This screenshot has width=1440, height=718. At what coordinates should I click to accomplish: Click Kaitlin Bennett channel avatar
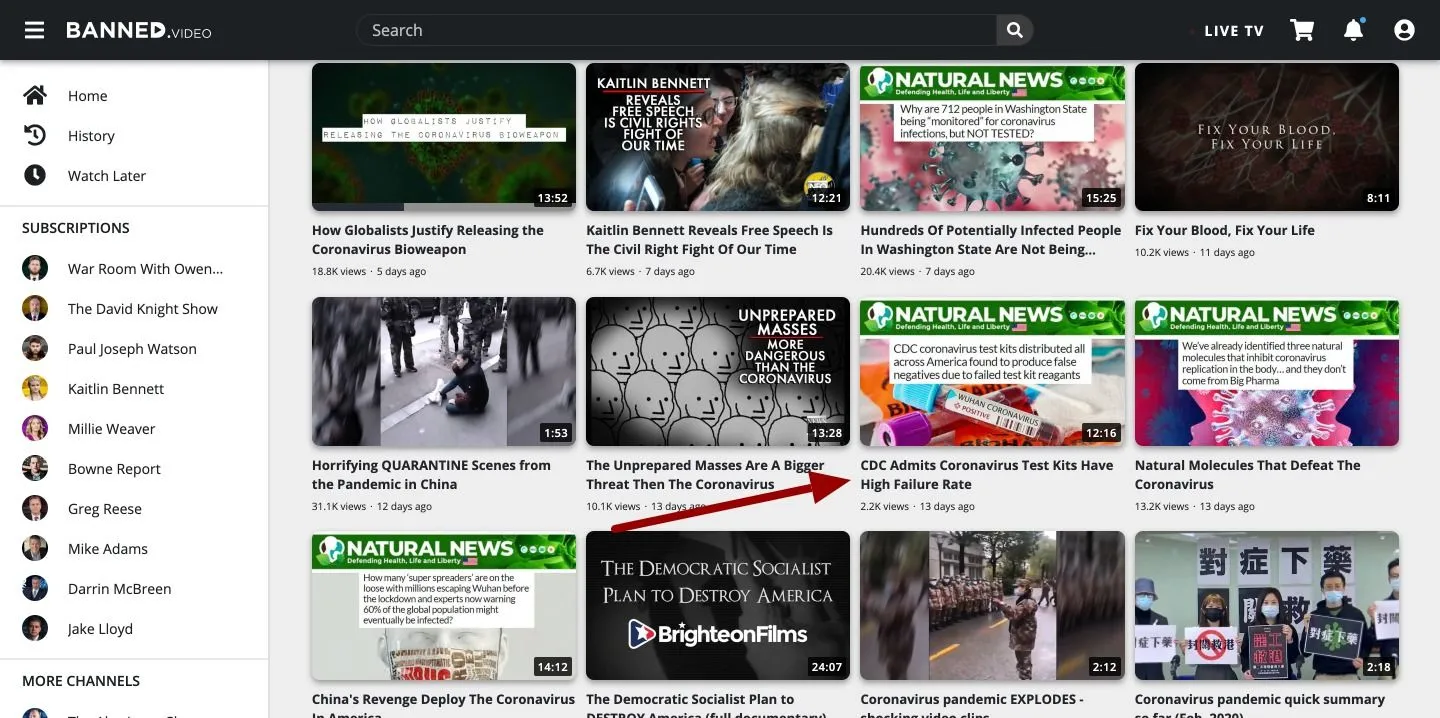(35, 388)
